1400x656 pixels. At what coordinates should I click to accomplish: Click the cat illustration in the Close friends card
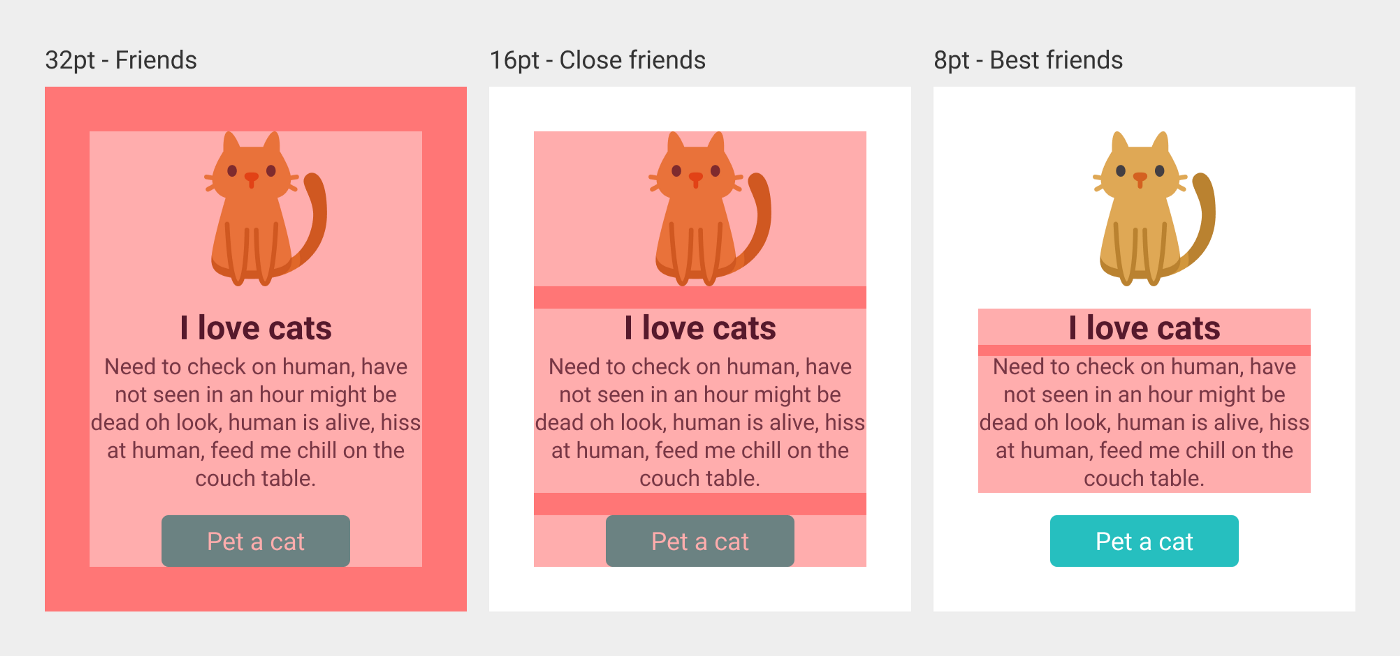(x=702, y=210)
